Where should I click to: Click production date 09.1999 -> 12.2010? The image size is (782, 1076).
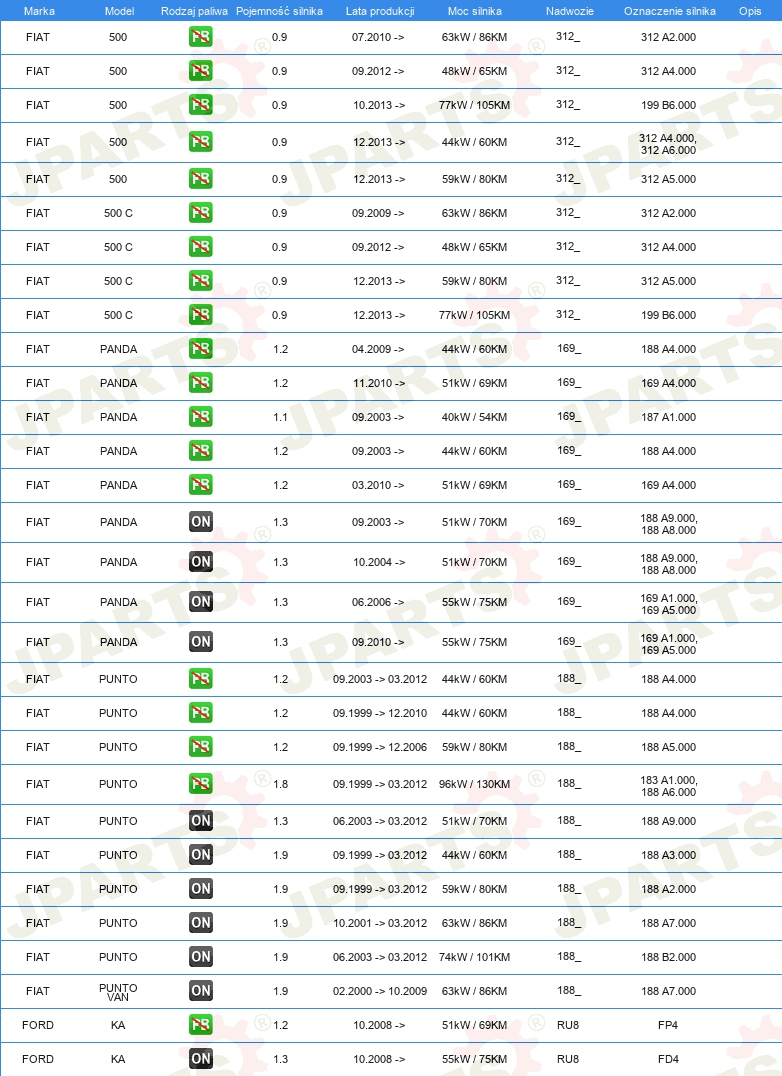click(x=380, y=713)
